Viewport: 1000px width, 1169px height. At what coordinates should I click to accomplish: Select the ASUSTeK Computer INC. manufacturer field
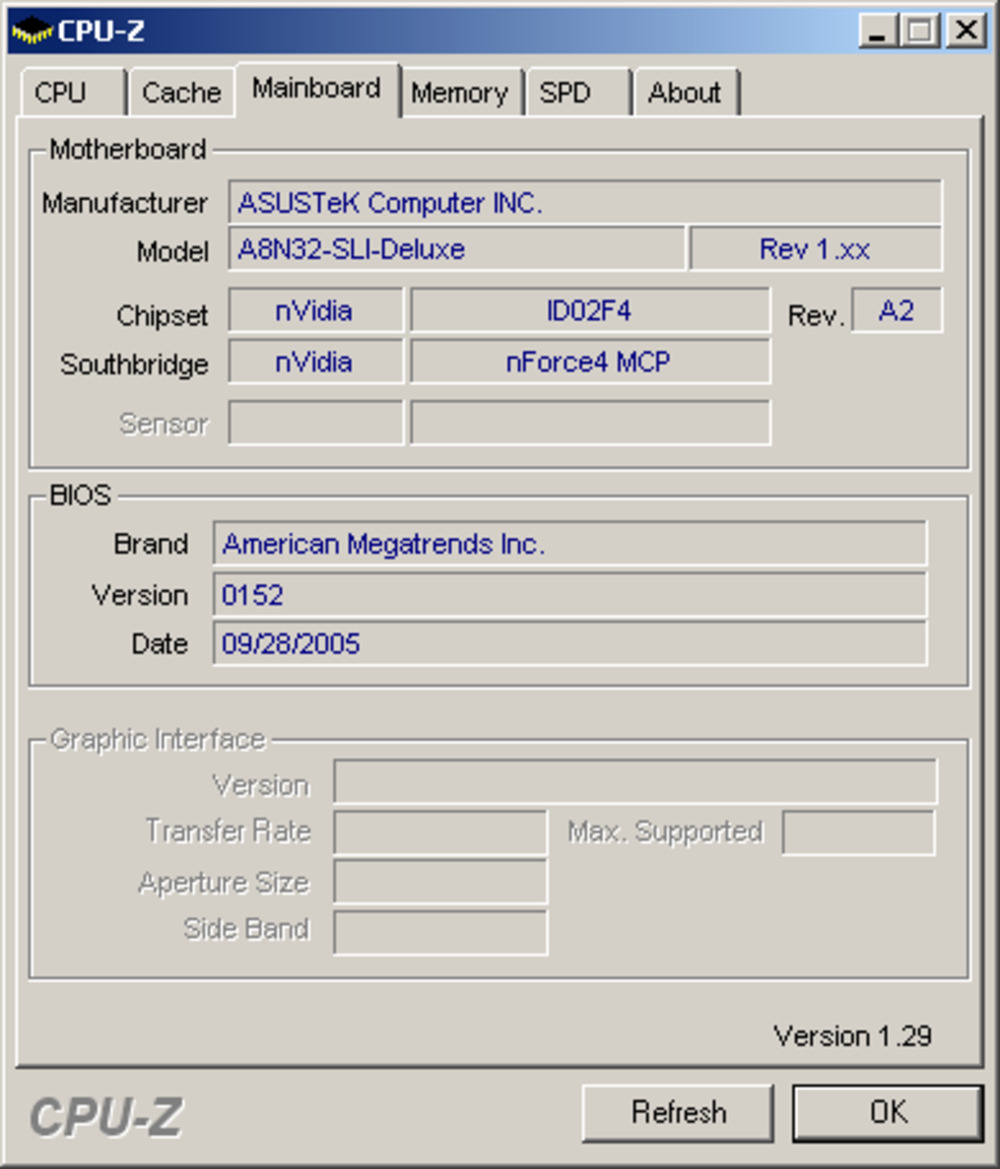click(585, 202)
